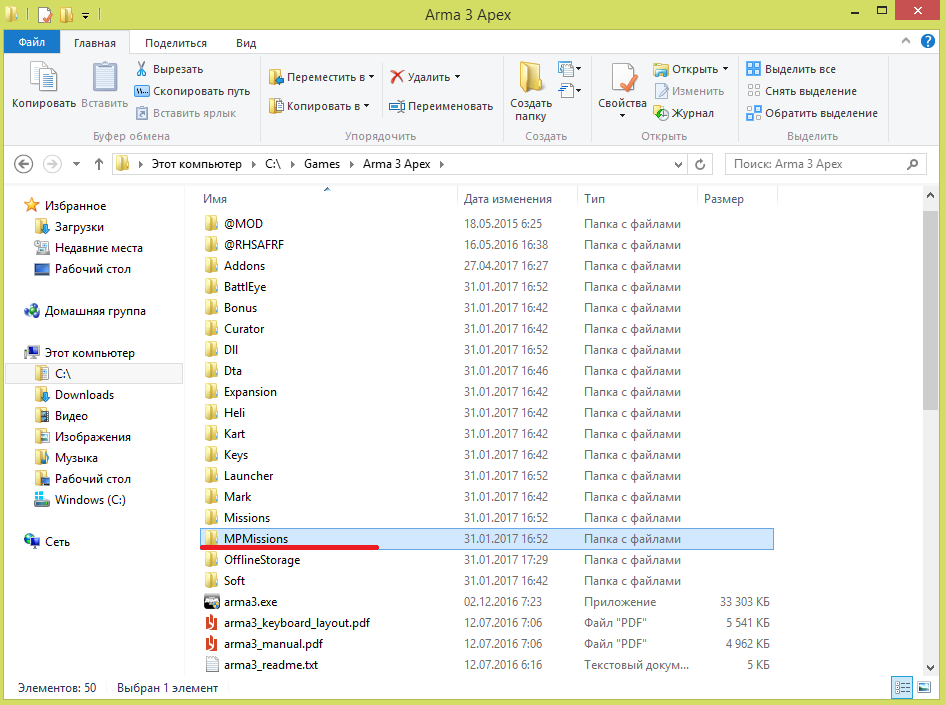Click Снять выделение icon
Viewport: 946px width, 705px height.
tap(754, 91)
